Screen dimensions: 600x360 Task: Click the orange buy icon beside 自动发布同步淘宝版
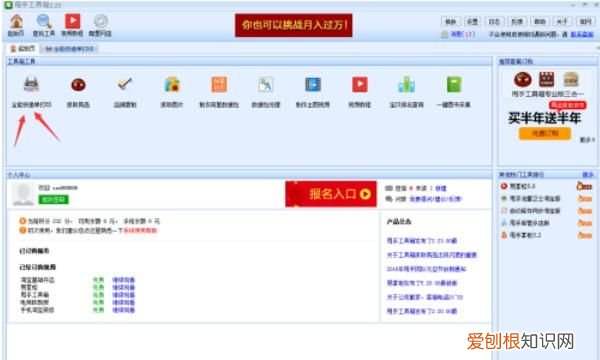(584, 210)
